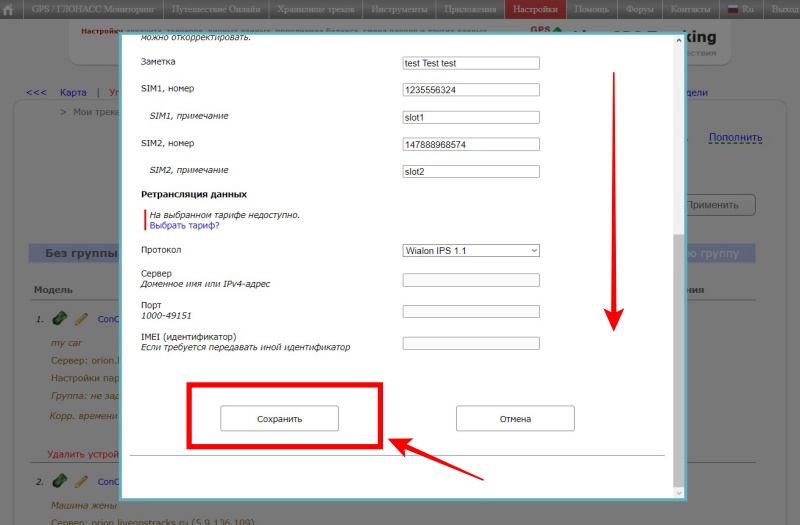Click the Пополнить link
This screenshot has width=800, height=525.
[735, 137]
